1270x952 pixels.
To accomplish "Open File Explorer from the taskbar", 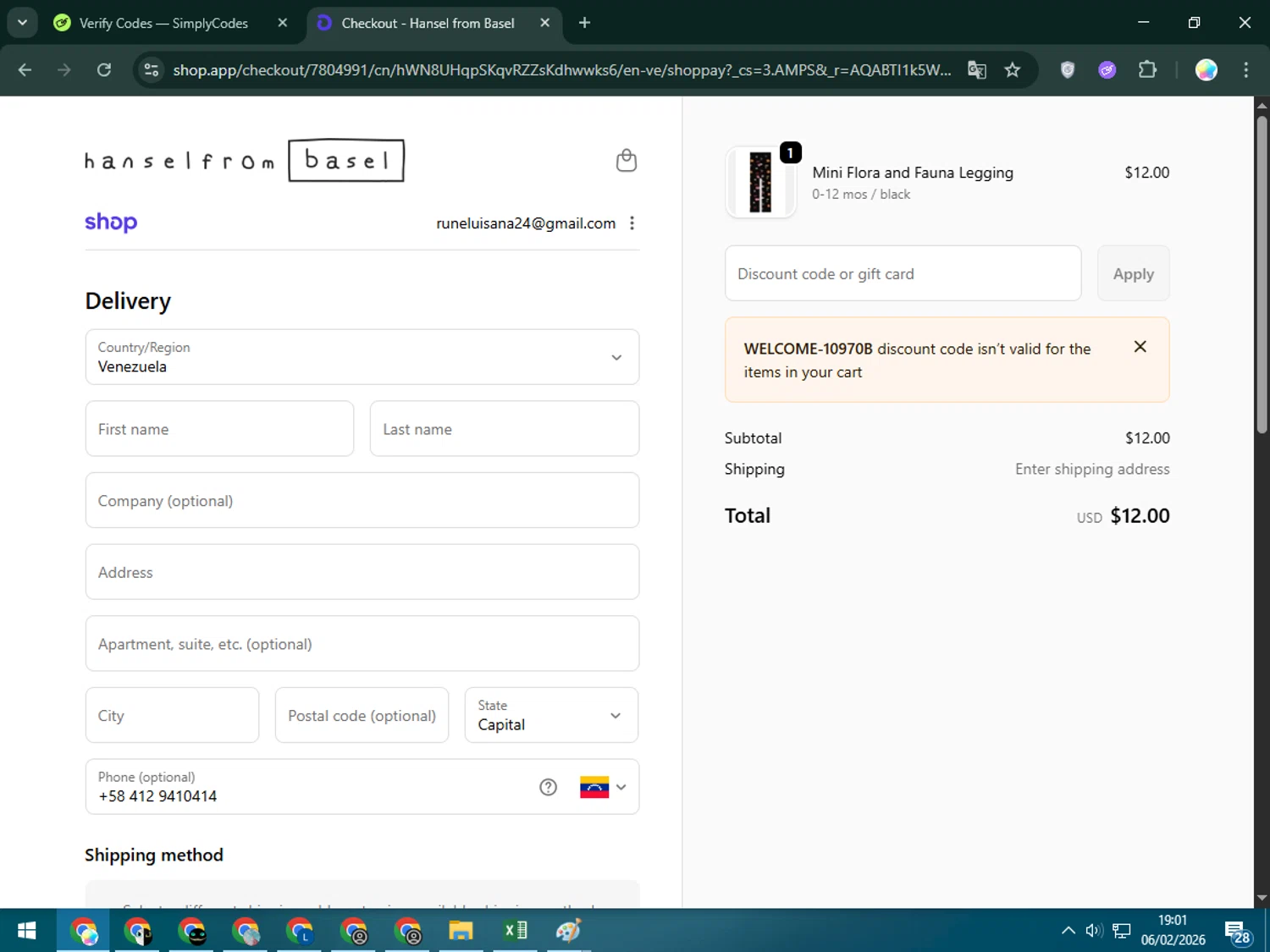I will [461, 931].
